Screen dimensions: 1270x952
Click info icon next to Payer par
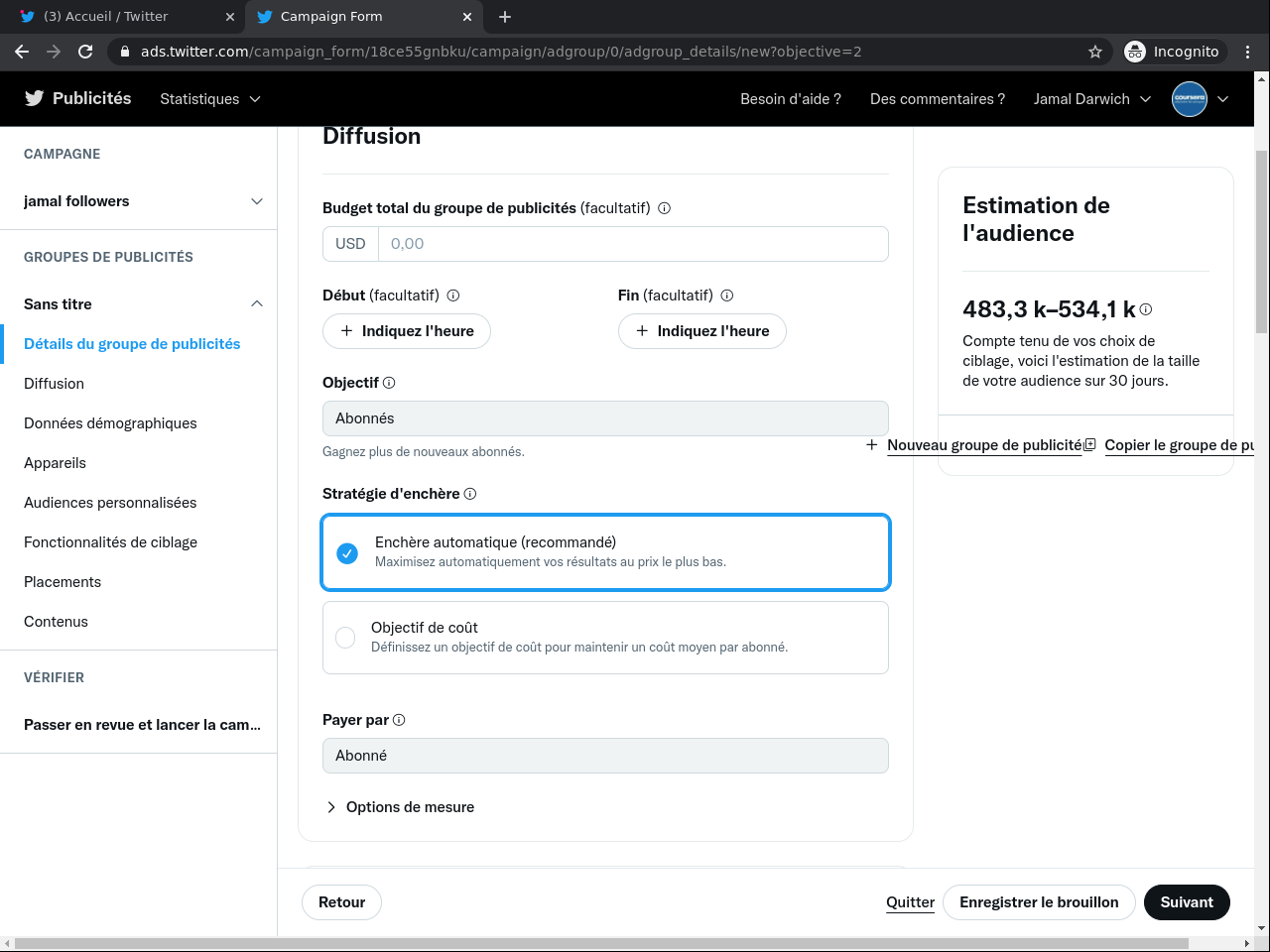tap(399, 720)
